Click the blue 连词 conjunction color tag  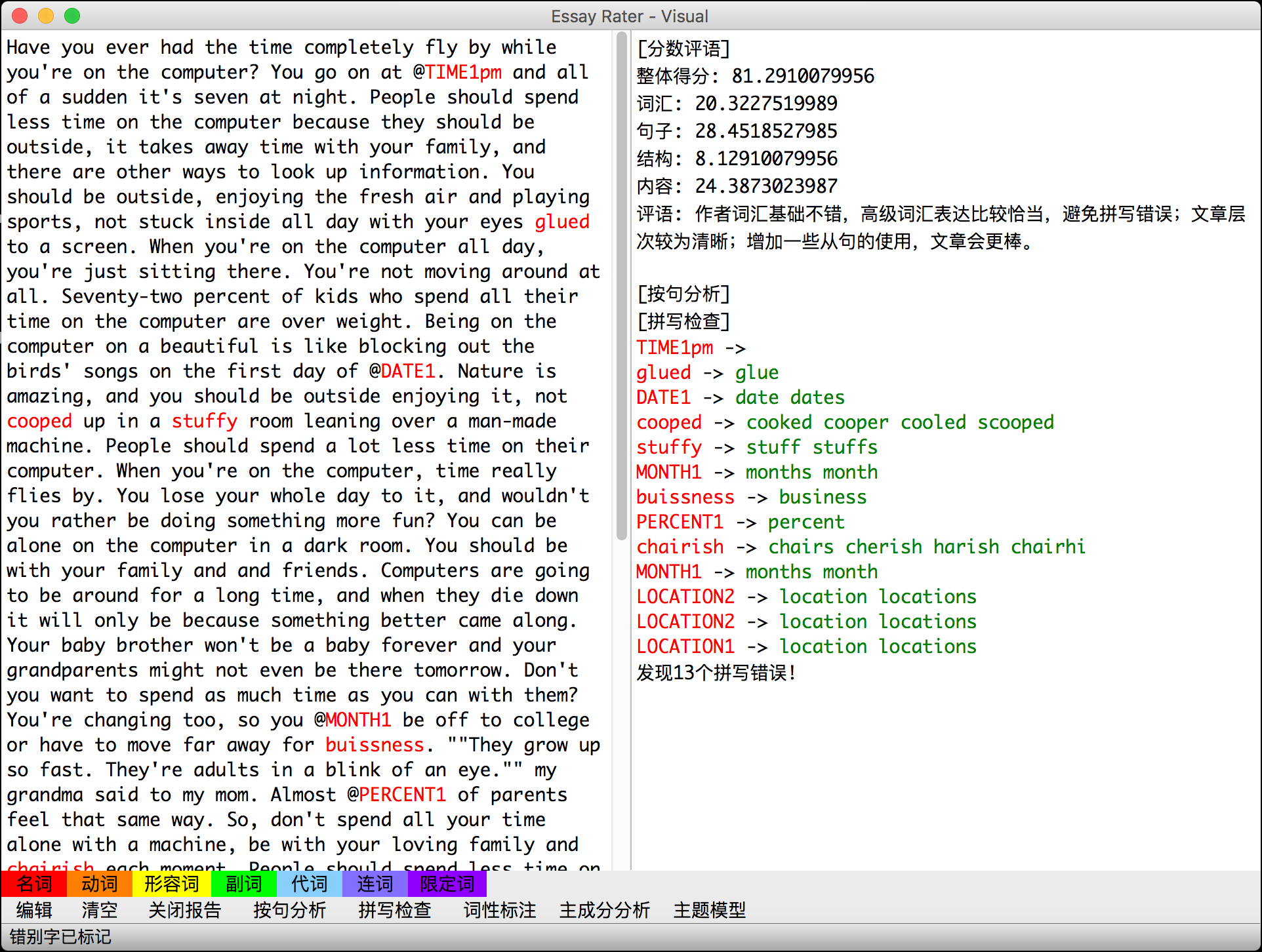click(375, 884)
